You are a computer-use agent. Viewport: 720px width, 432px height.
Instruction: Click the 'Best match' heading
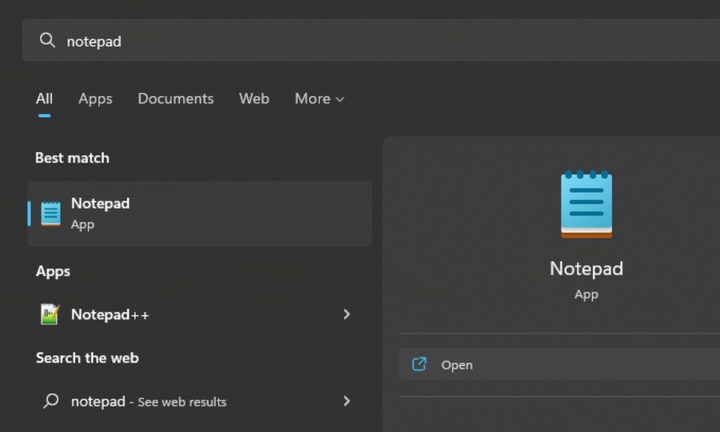tap(72, 158)
